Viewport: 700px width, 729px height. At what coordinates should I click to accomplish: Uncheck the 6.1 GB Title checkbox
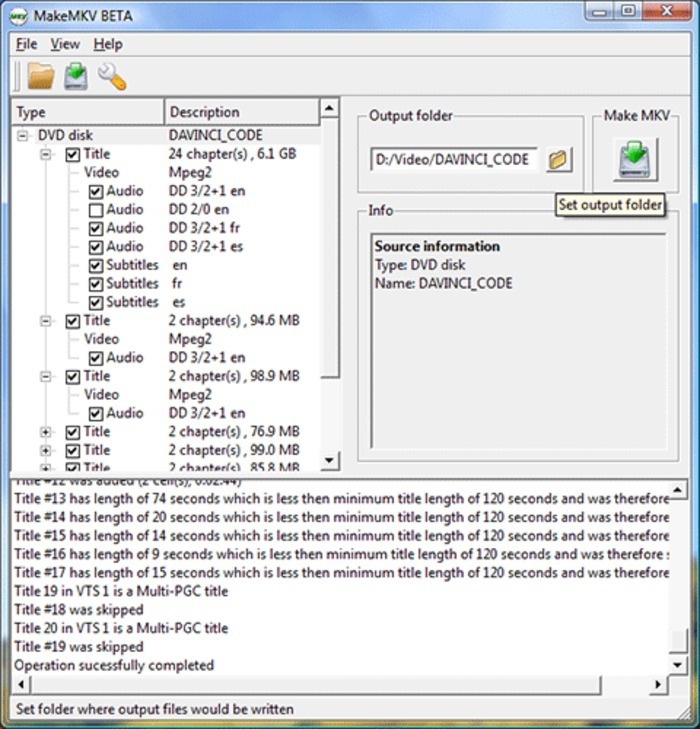tap(73, 155)
